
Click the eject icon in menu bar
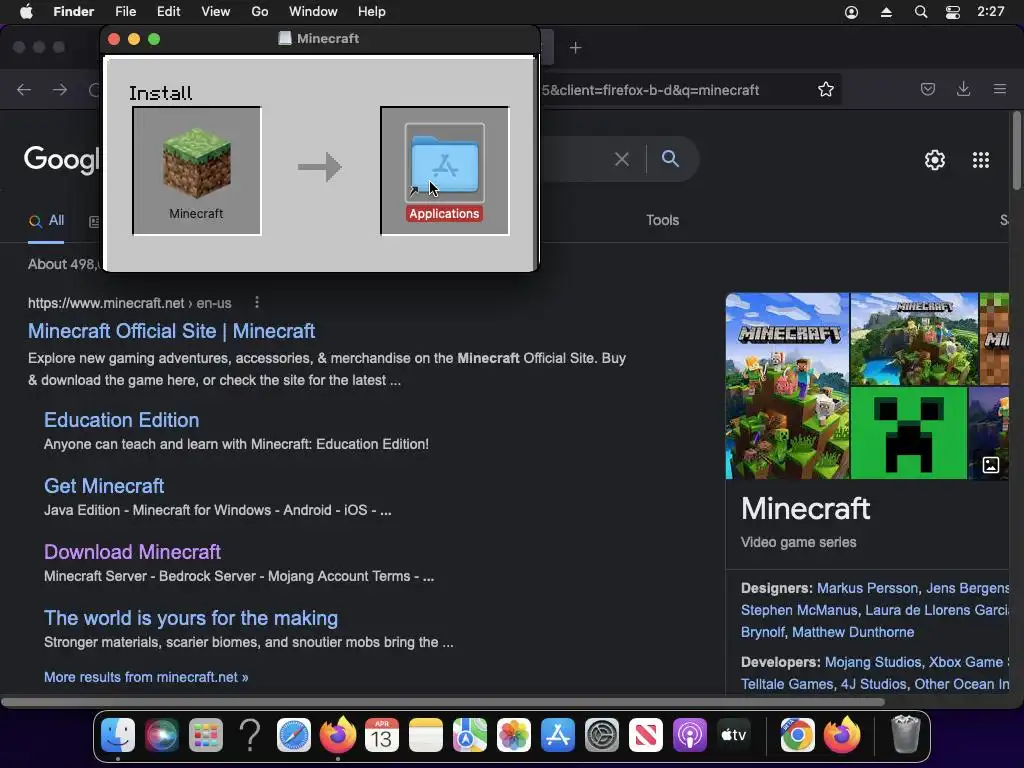[886, 12]
